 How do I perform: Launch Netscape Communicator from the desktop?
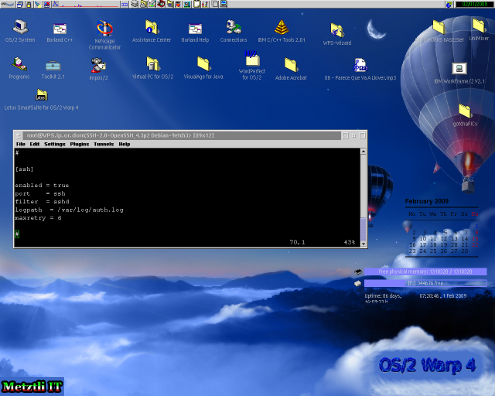click(x=105, y=28)
